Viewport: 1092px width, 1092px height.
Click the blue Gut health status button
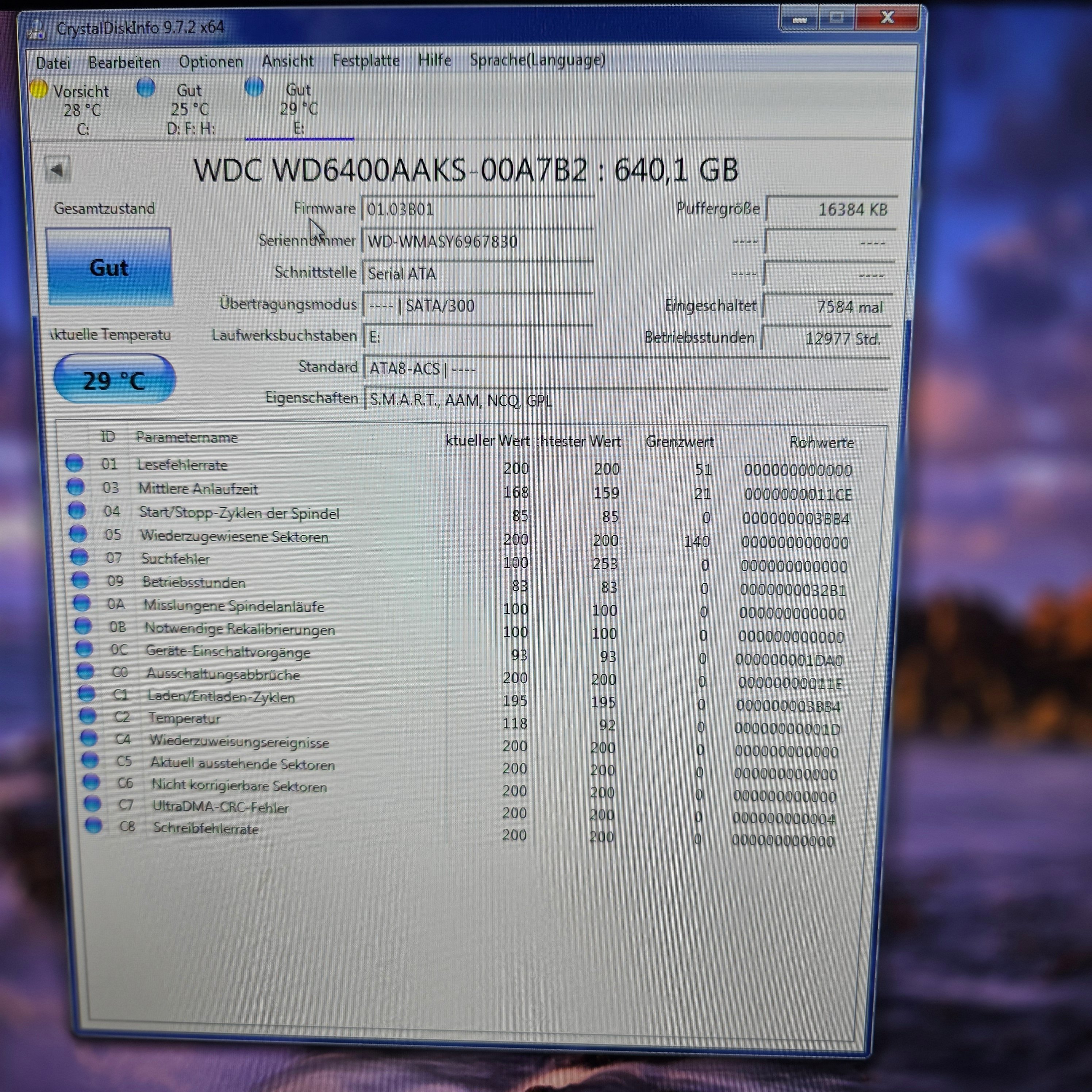tap(109, 268)
